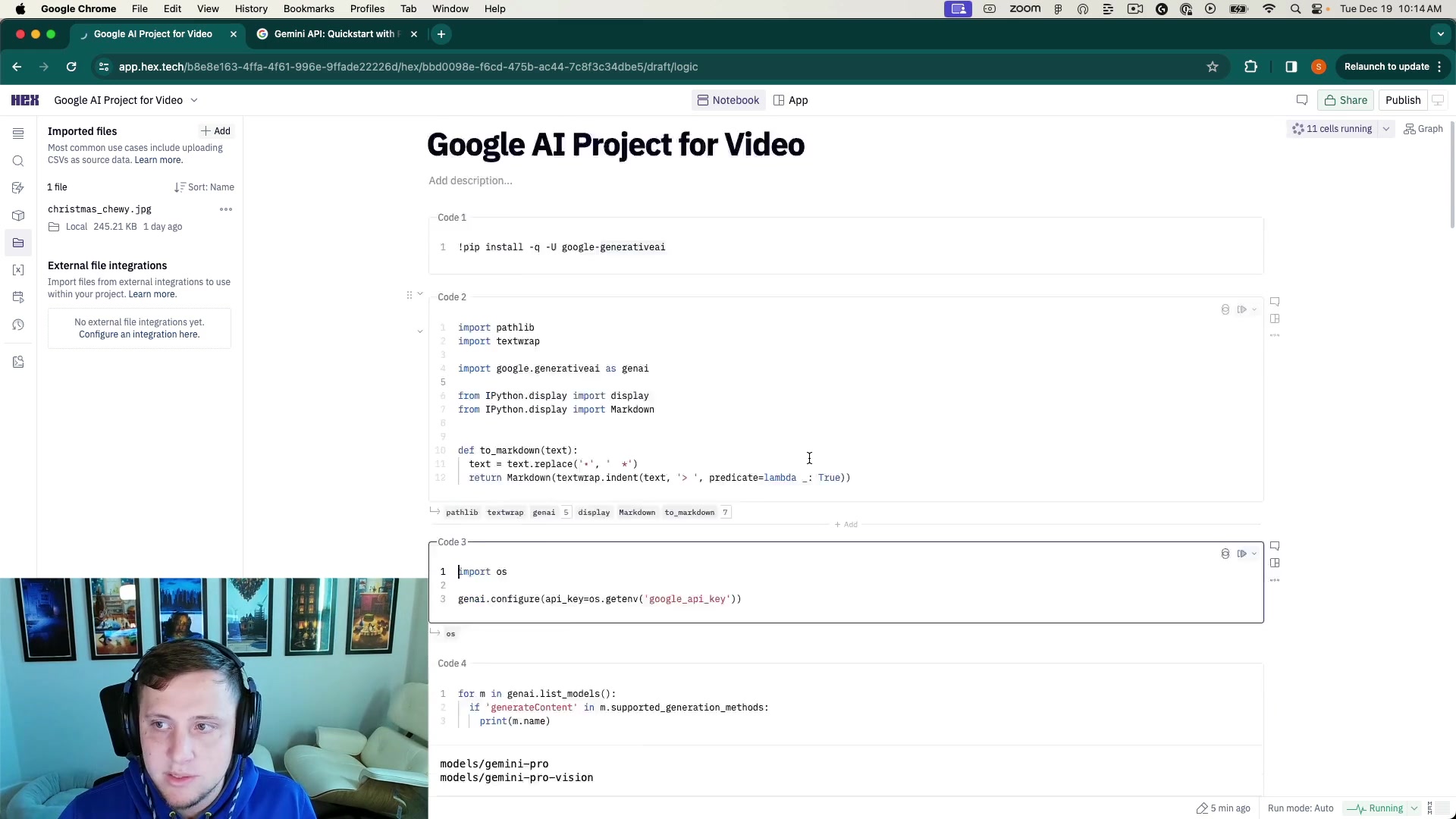The height and width of the screenshot is (819, 1456).
Task: Open the layout icon beside Code 2 cell
Action: pyautogui.click(x=1275, y=318)
